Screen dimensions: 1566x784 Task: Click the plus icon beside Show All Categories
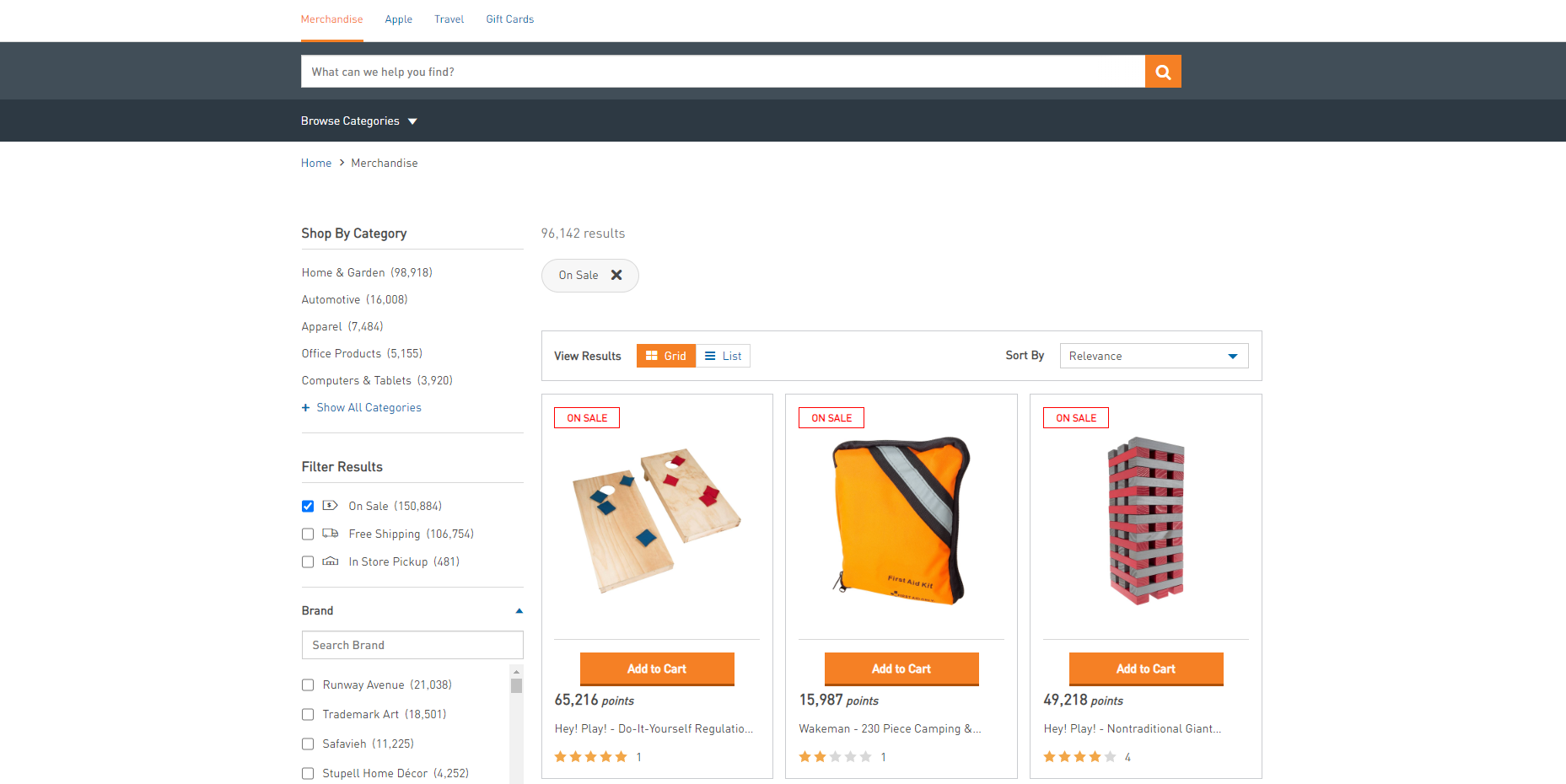coord(306,408)
